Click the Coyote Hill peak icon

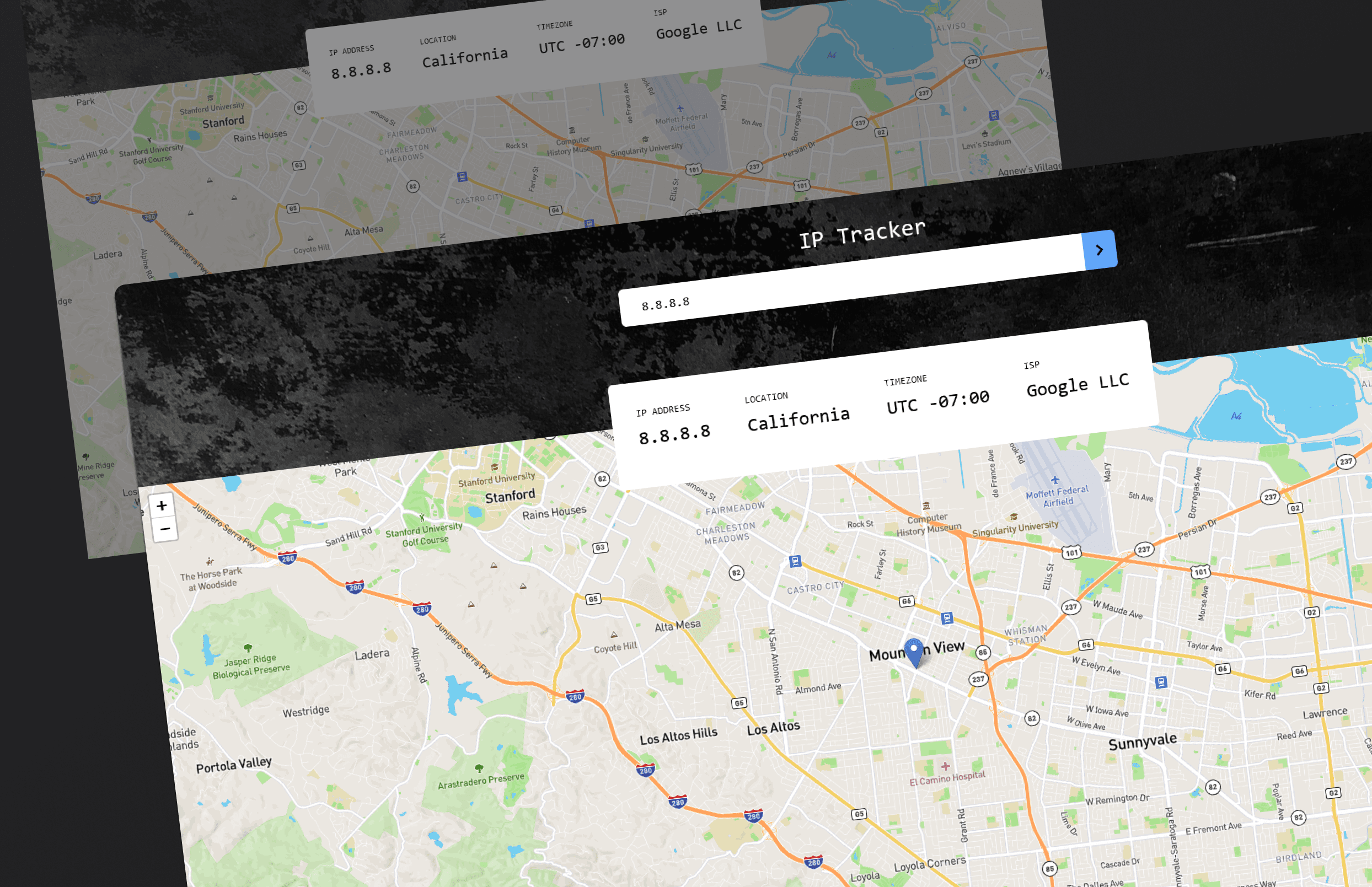[614, 635]
